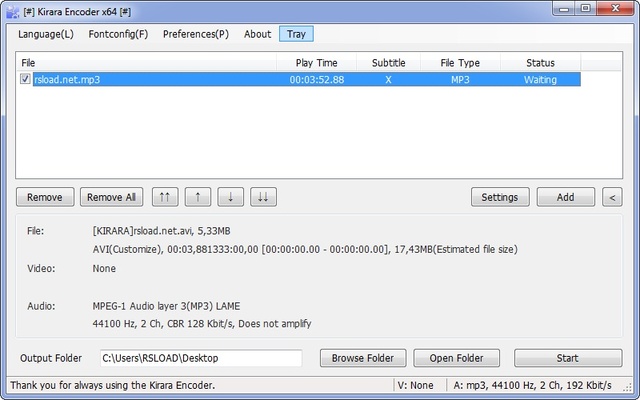Image resolution: width=640 pixels, height=400 pixels.
Task: Click the 'V: None' status bar entry
Action: tap(416, 385)
